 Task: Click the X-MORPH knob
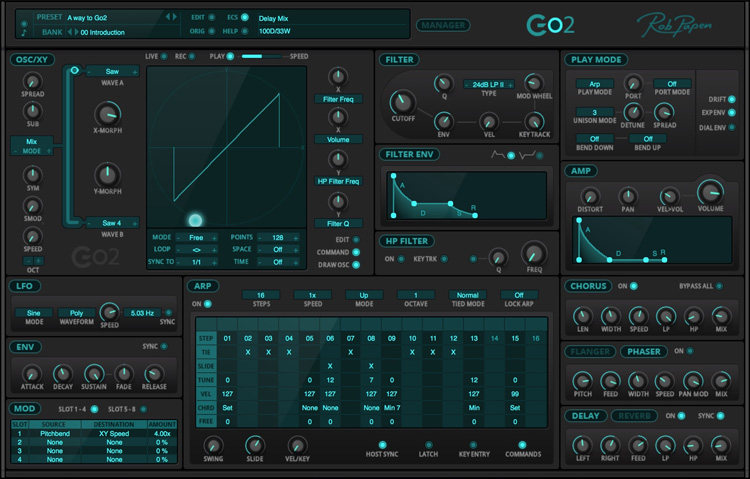click(108, 114)
